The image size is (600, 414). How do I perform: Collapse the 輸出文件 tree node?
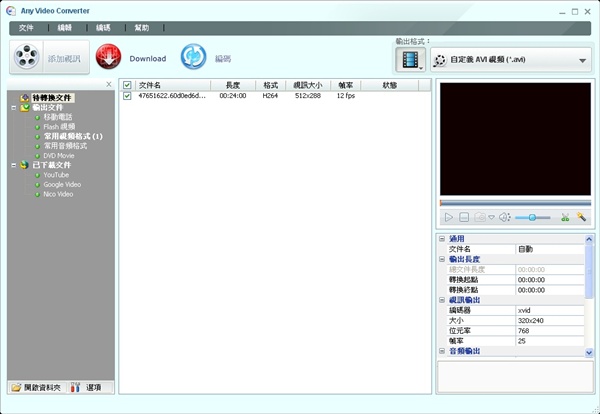click(x=14, y=108)
